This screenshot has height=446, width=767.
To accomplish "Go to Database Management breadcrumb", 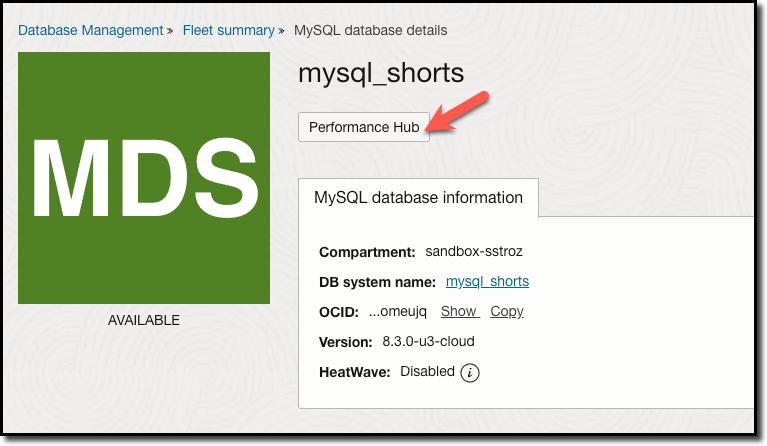I will 90,30.
